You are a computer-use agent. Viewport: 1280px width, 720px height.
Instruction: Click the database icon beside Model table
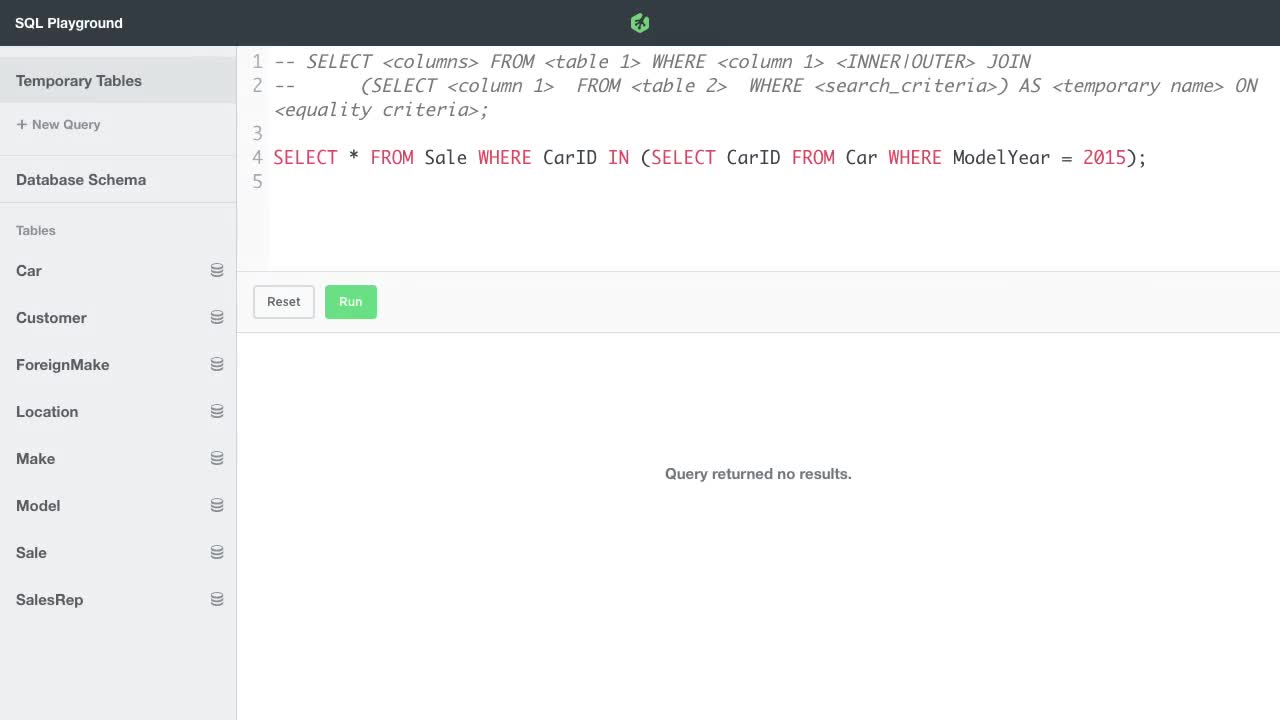click(x=217, y=504)
